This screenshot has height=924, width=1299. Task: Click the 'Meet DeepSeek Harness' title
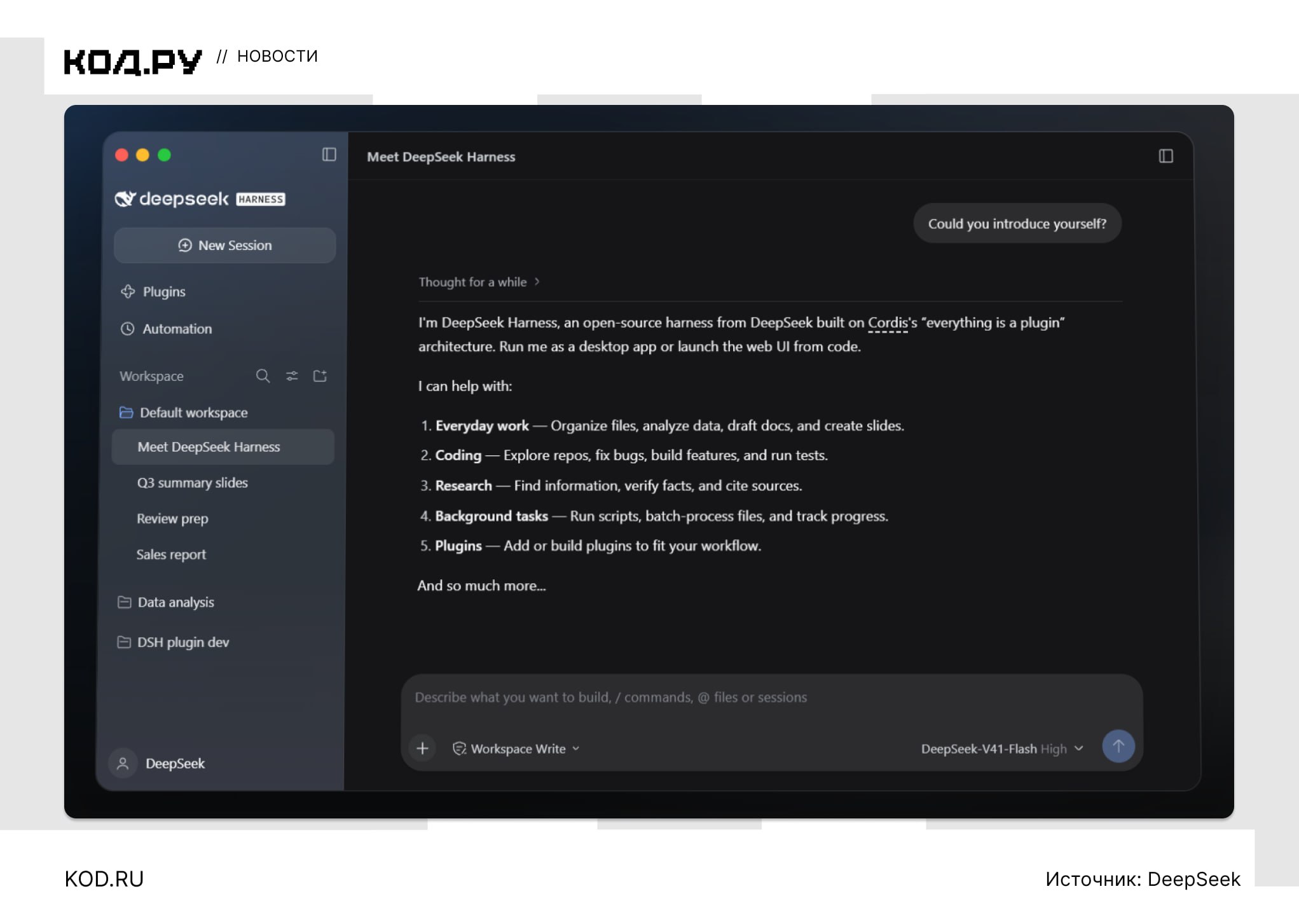pyautogui.click(x=441, y=157)
